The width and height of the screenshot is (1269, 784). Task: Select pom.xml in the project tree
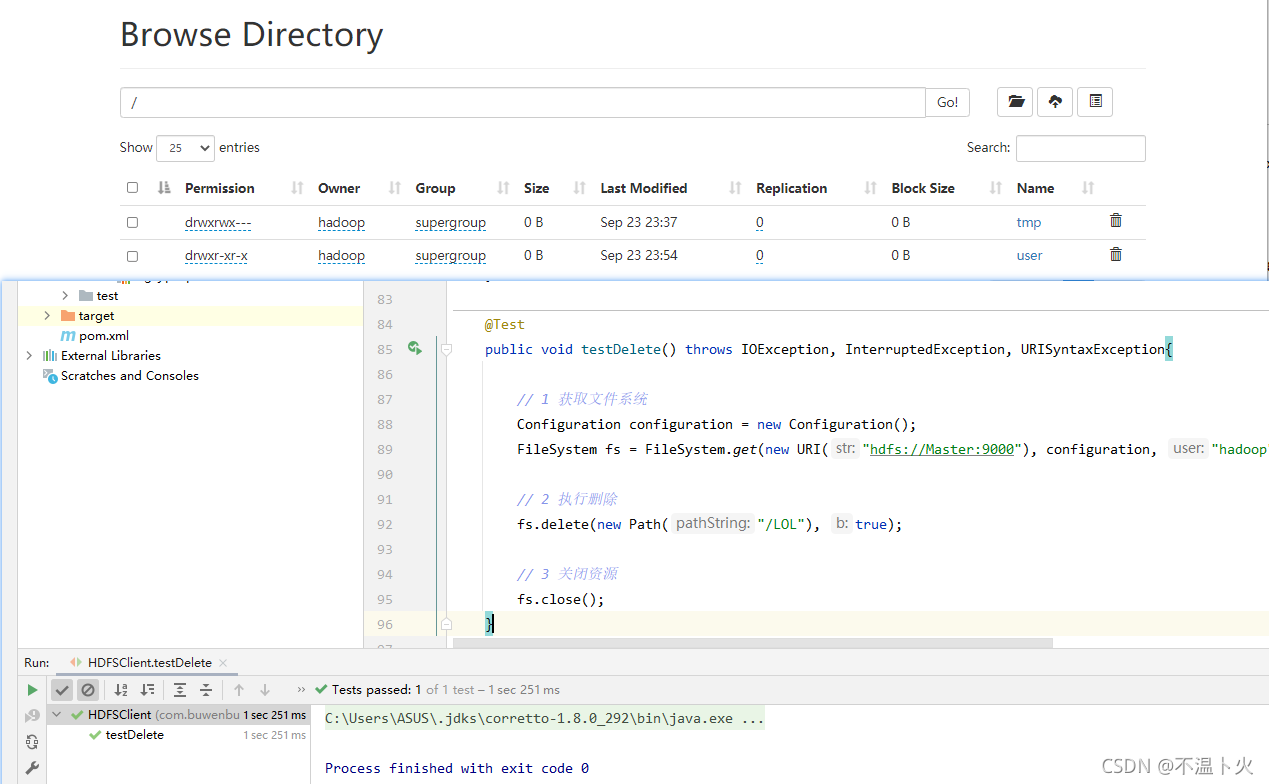click(104, 336)
